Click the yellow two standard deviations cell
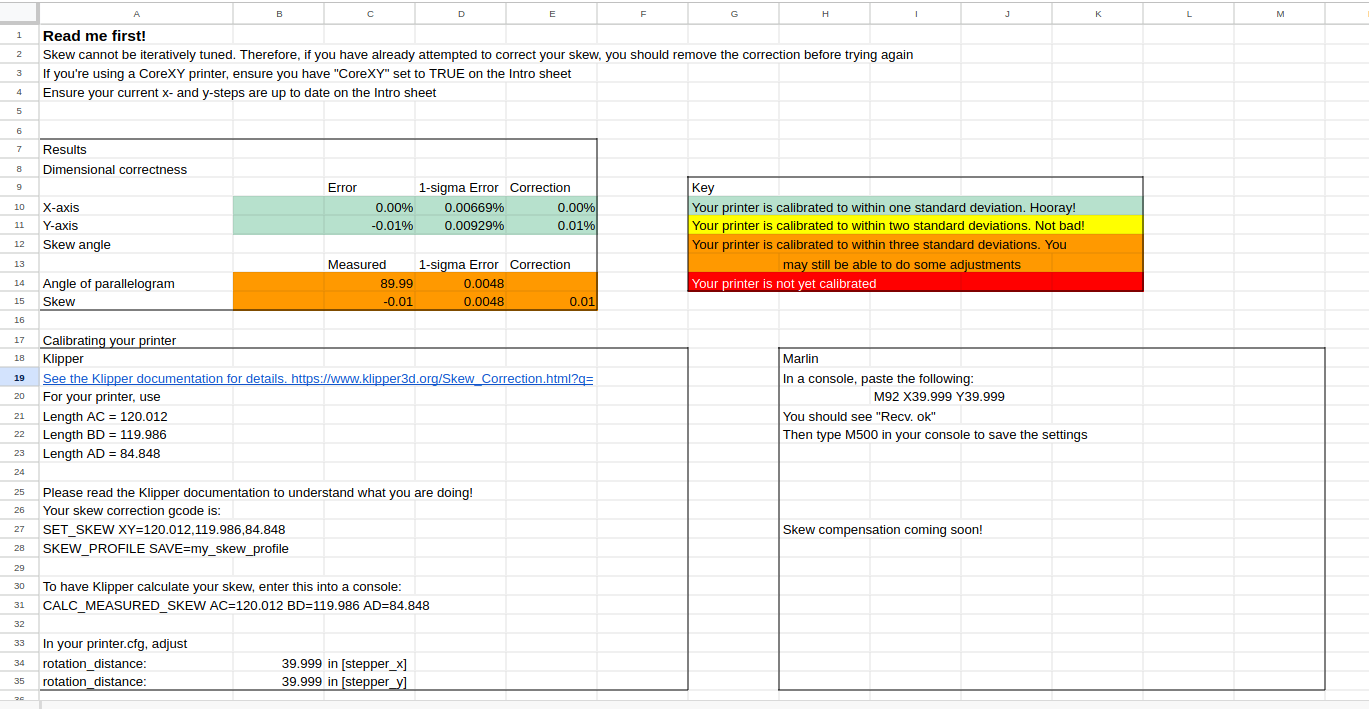Screen dimensions: 1369x709 [915, 226]
